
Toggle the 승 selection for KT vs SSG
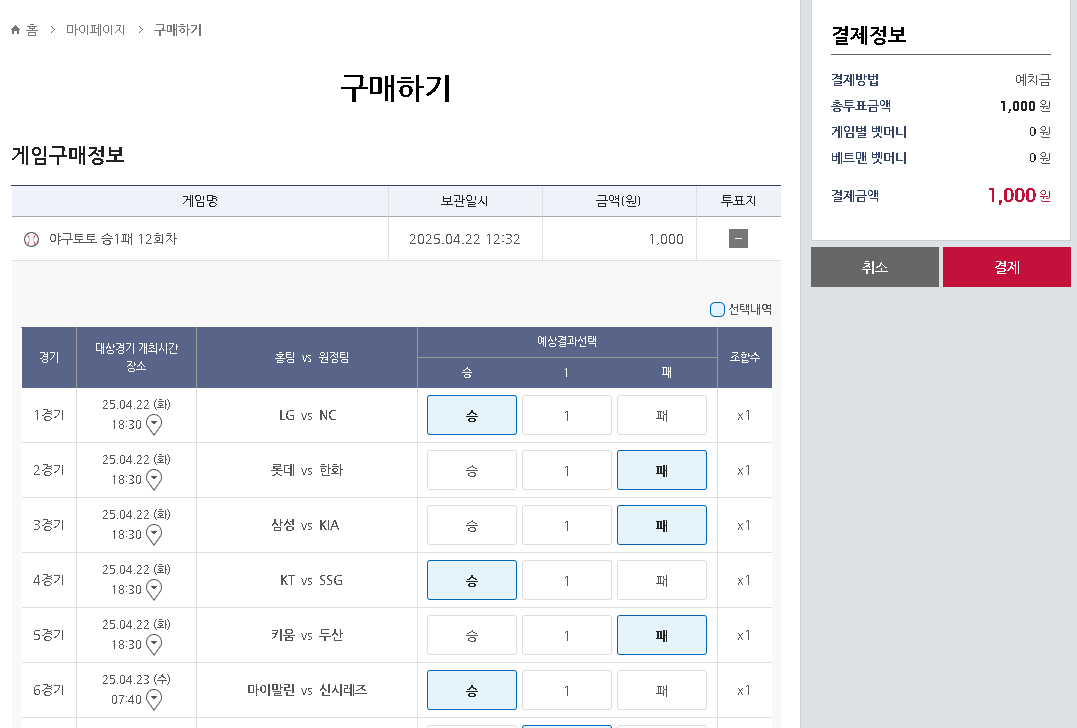(x=471, y=579)
